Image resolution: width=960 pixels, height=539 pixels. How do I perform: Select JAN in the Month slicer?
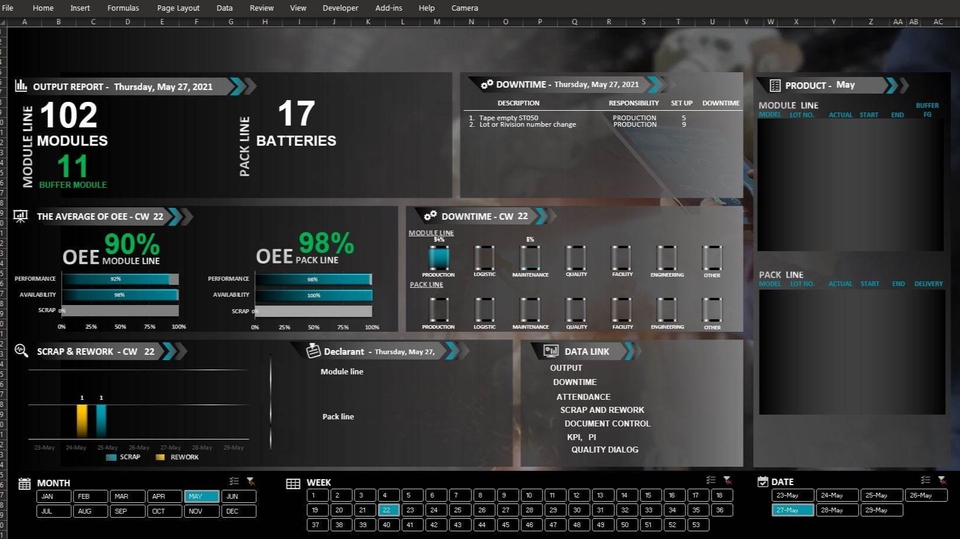[53, 496]
